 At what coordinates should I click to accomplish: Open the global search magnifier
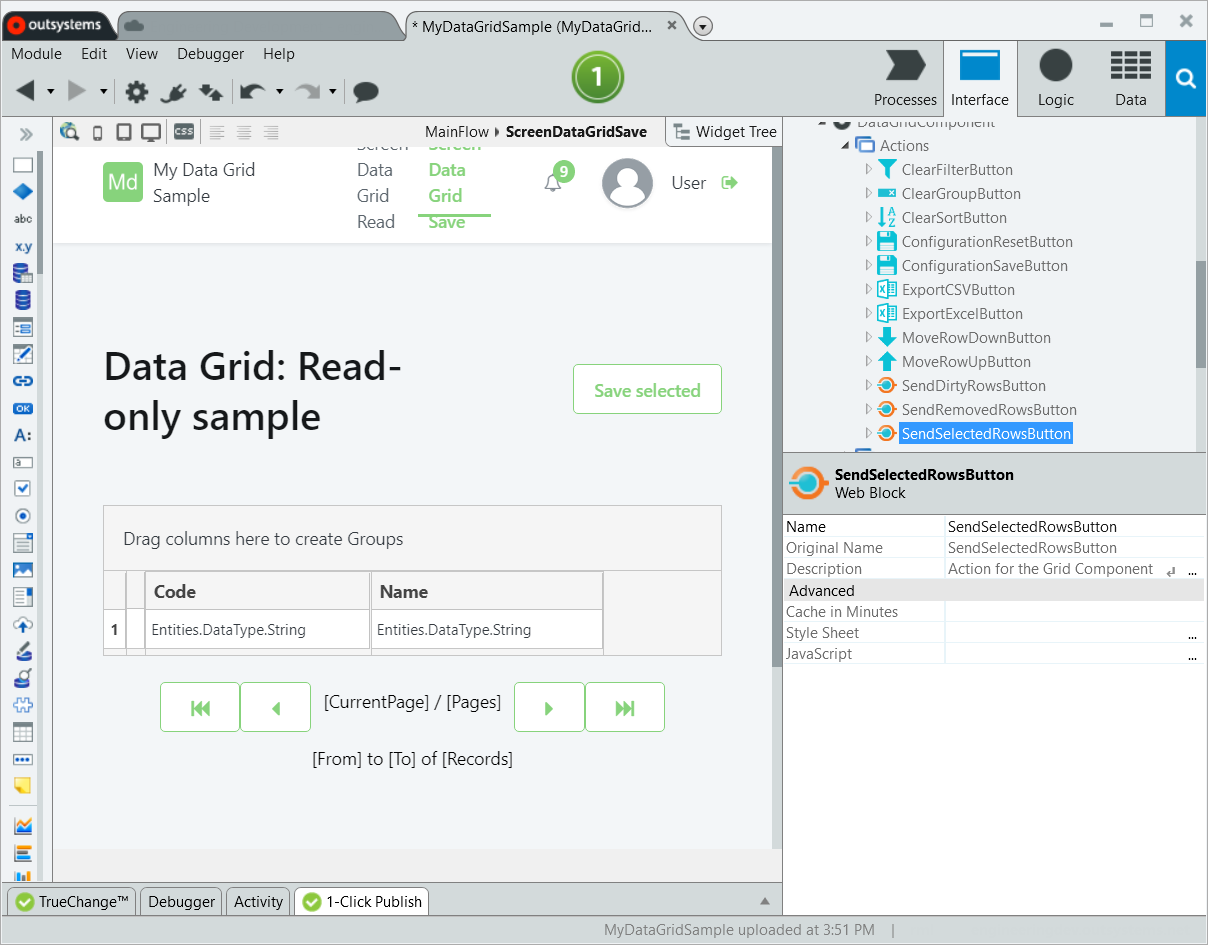click(1186, 78)
